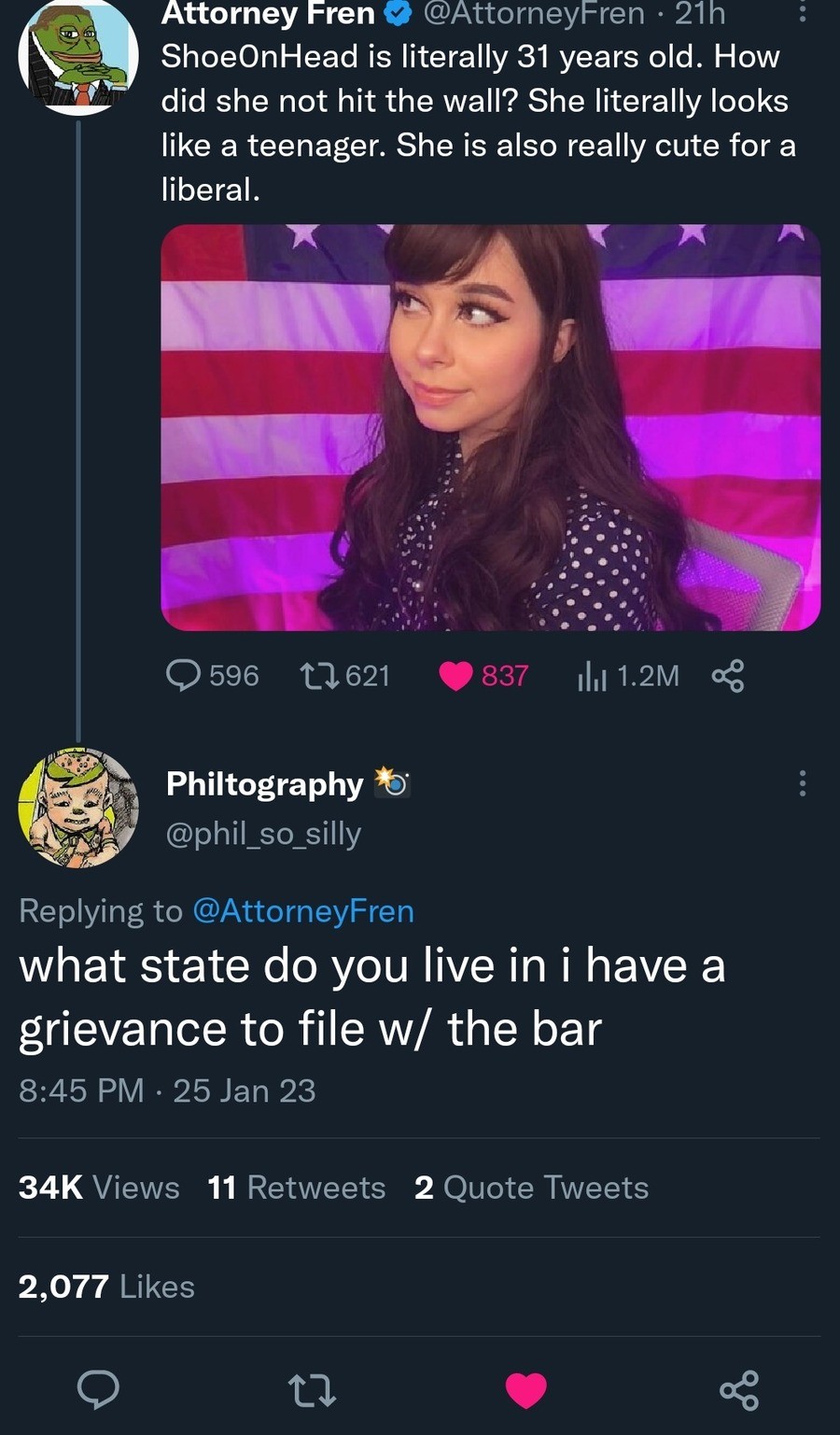Open the @phil_so_silly handle
840x1435 pixels.
coord(263,834)
